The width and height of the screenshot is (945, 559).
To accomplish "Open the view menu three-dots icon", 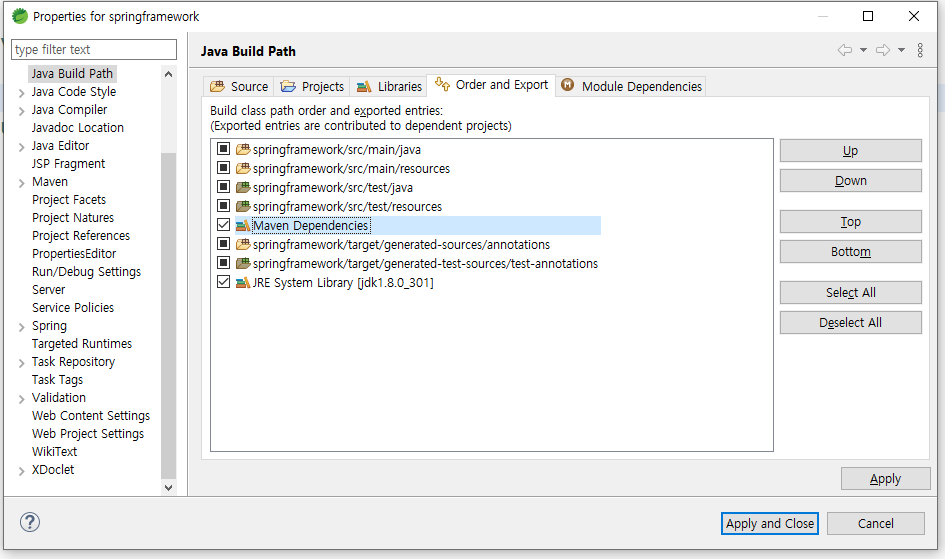I will tap(920, 50).
